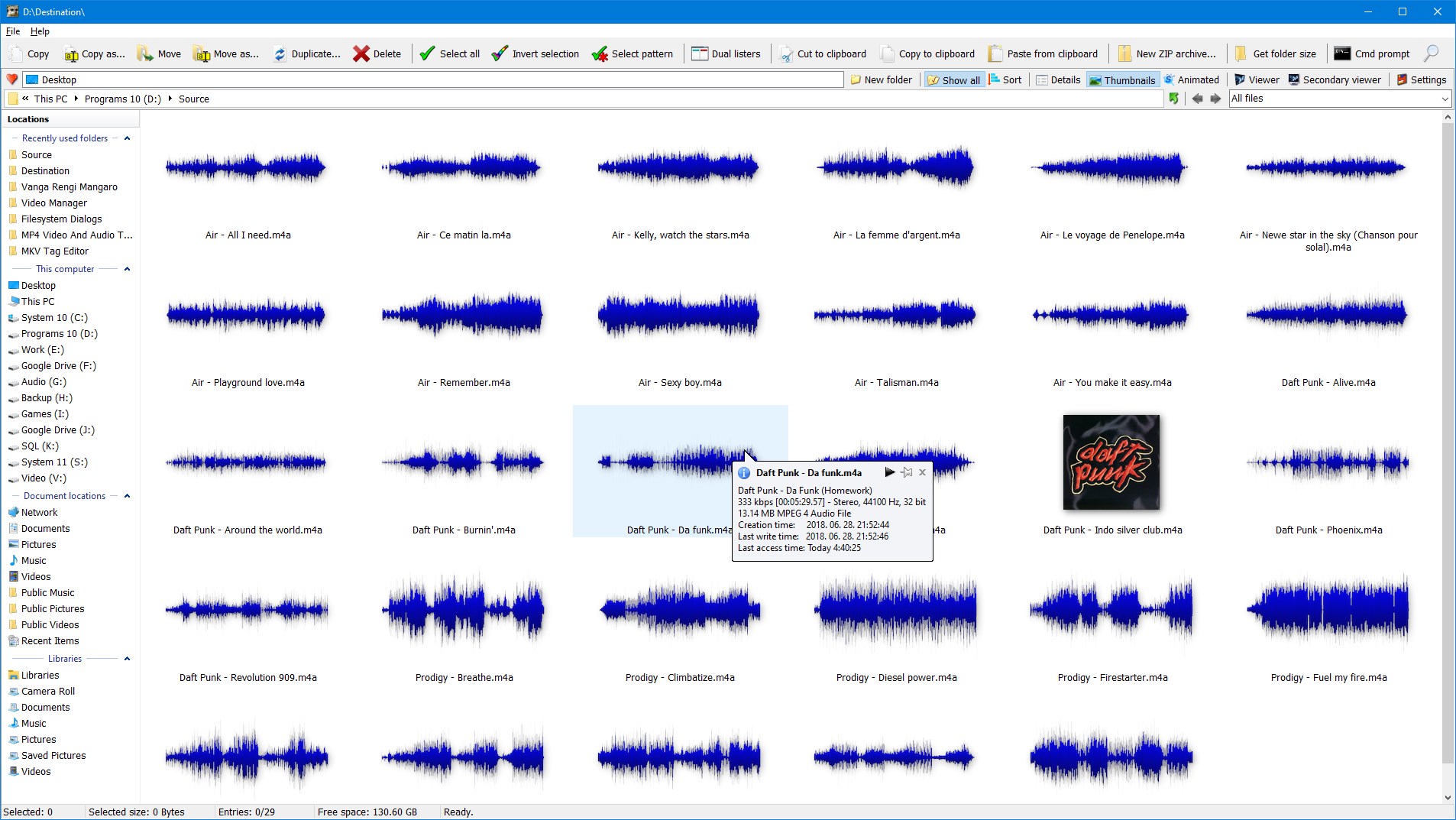Collapse This computer section
The image size is (1456, 820).
pyautogui.click(x=127, y=269)
